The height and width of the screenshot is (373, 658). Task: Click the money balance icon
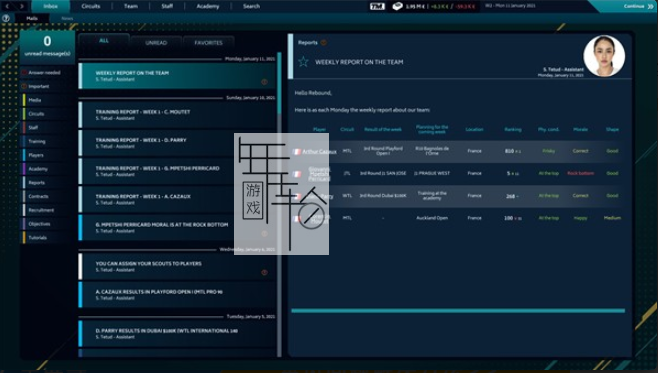(397, 6)
